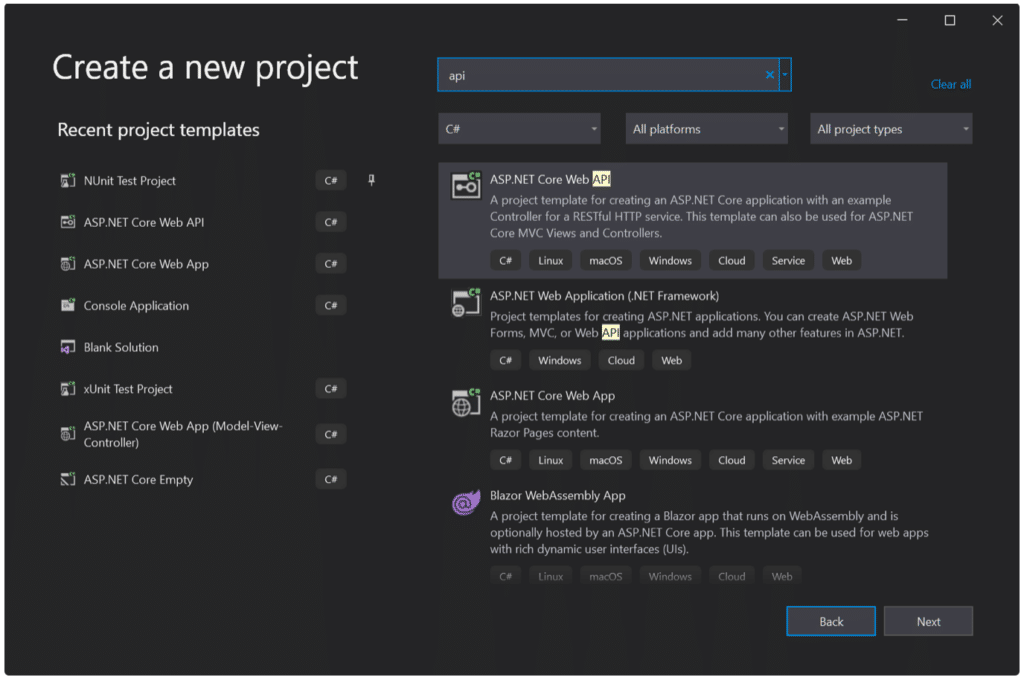Image resolution: width=1024 pixels, height=680 pixels.
Task: Click the NUnit Test Project icon
Action: pyautogui.click(x=68, y=181)
